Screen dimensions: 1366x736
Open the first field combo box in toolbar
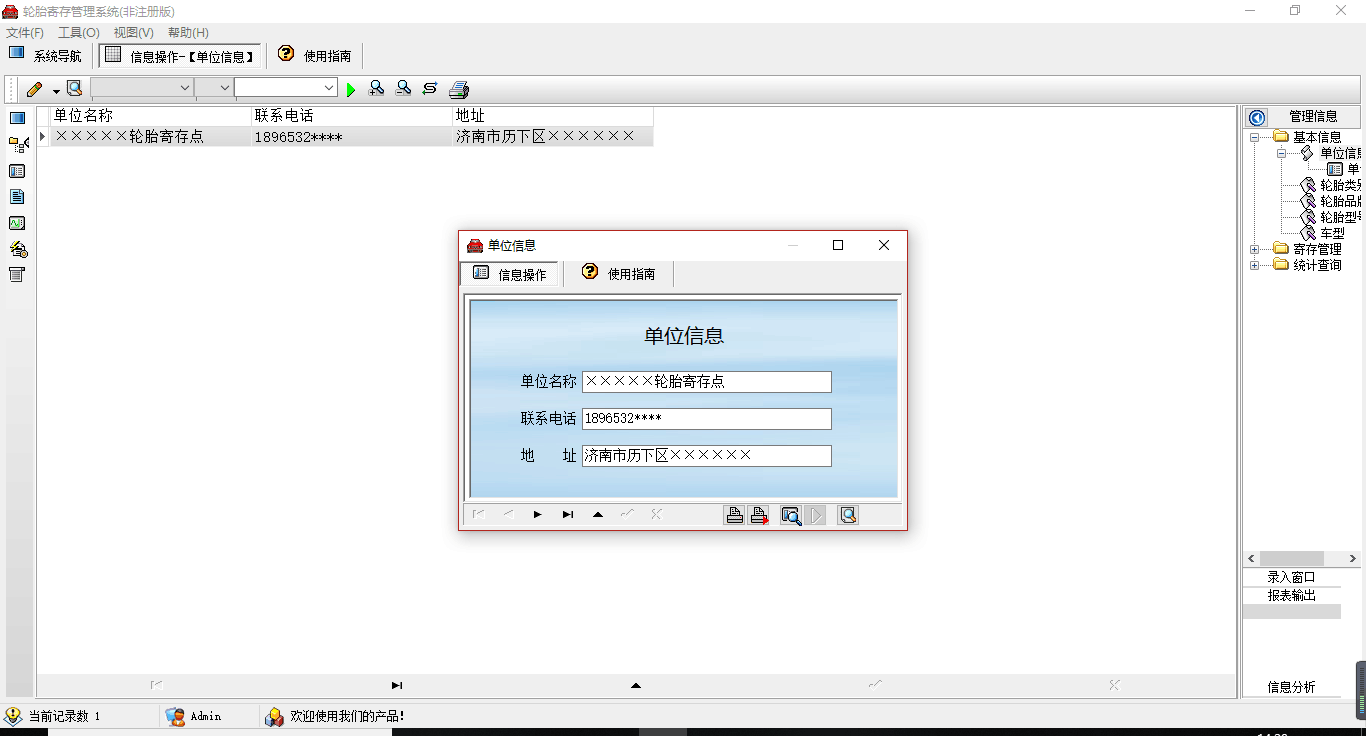point(142,88)
